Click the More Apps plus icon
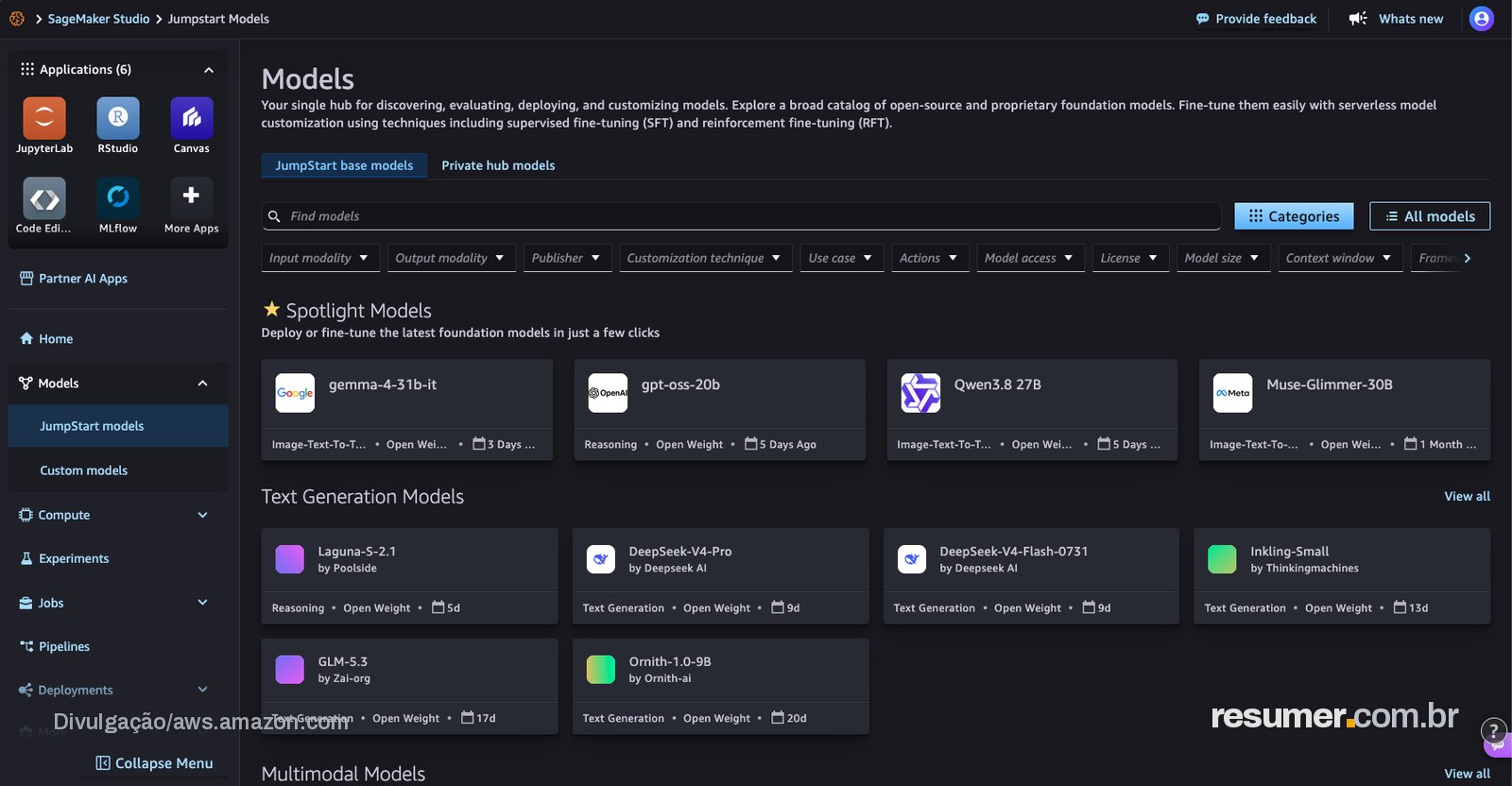Image resolution: width=1512 pixels, height=786 pixels. click(192, 196)
